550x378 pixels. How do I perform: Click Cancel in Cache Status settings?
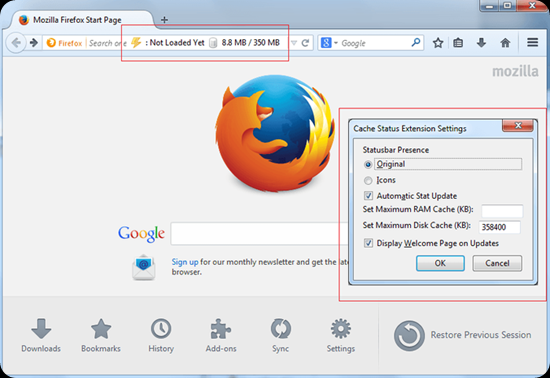[497, 263]
